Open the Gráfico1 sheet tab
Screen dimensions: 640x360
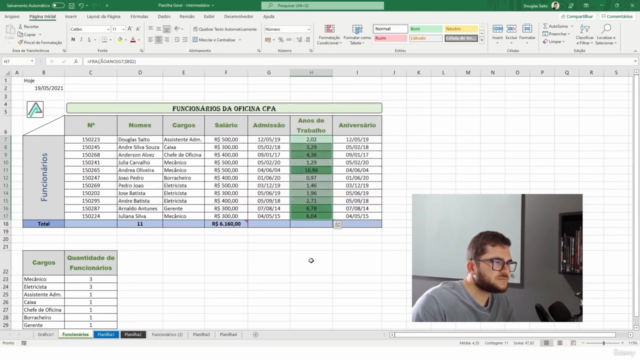coord(46,334)
